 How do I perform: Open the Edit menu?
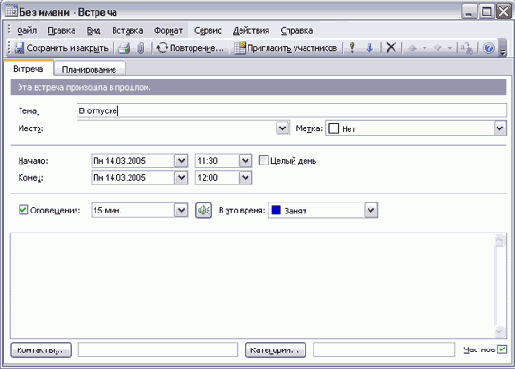click(61, 31)
